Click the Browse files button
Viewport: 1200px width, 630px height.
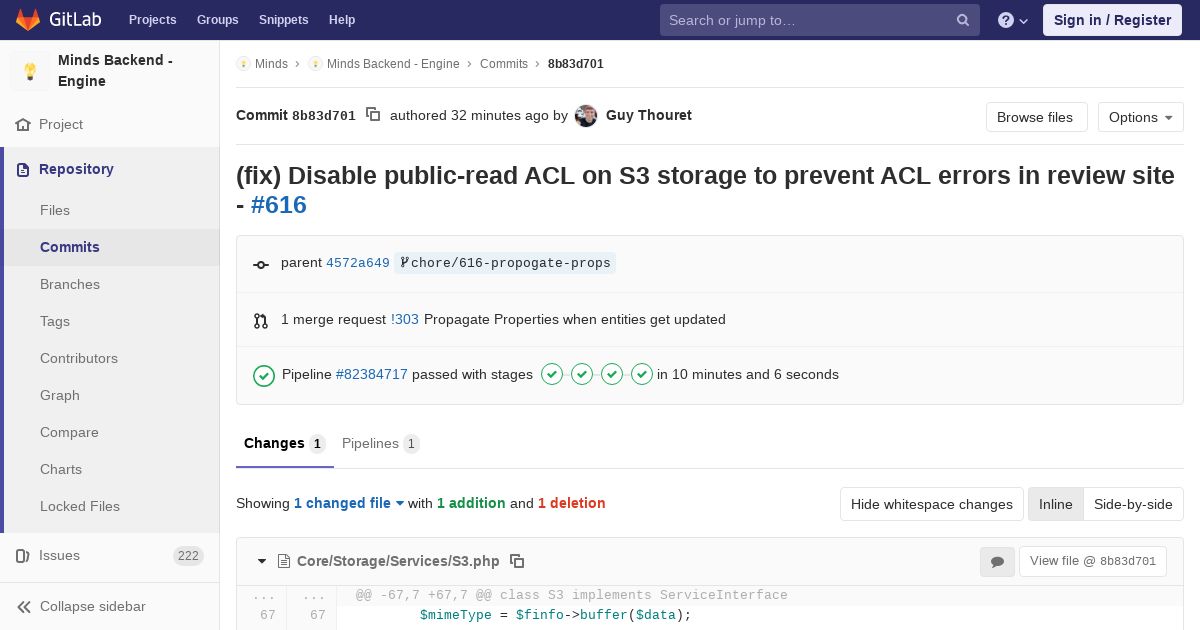(x=1035, y=117)
